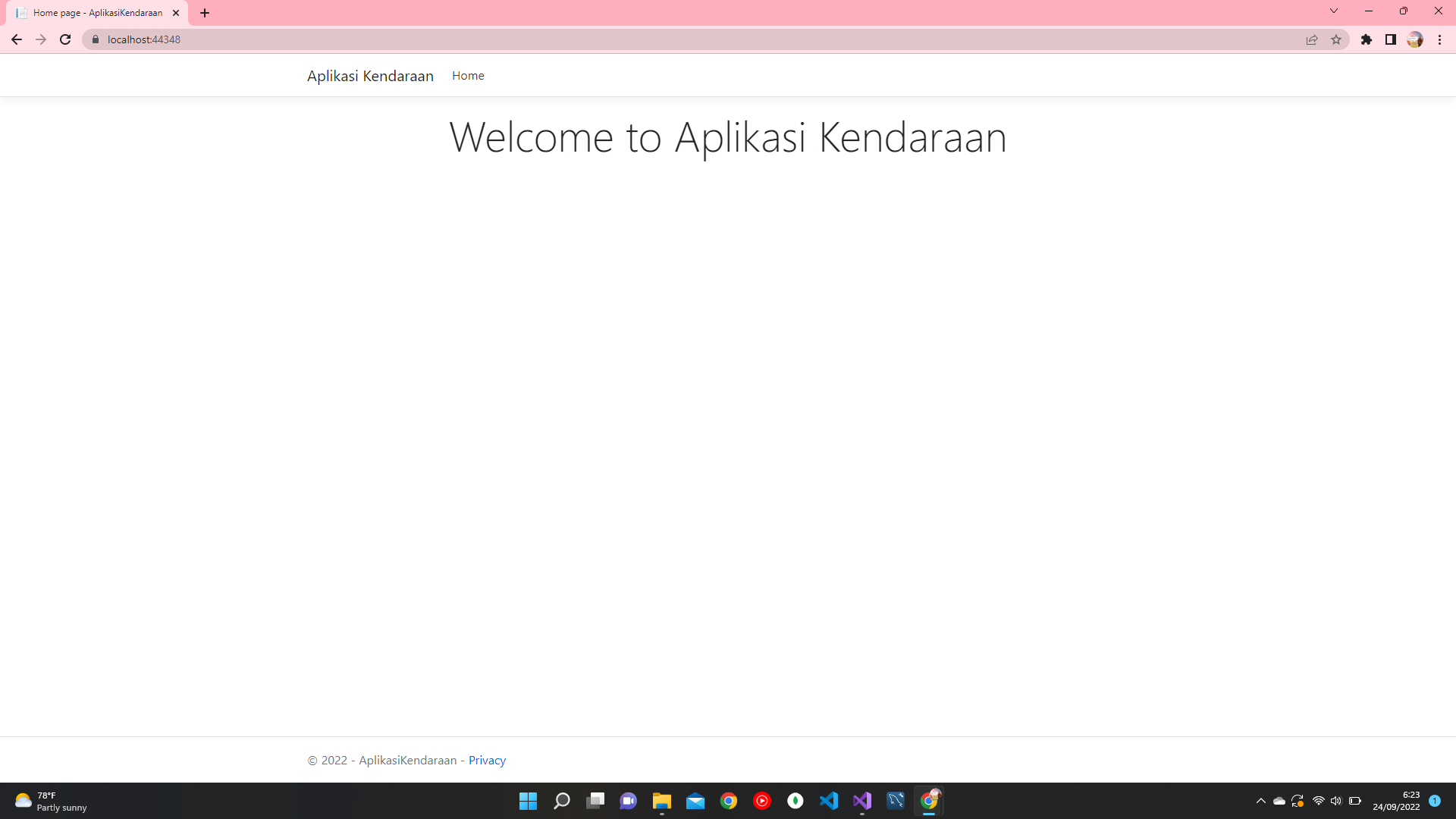Image resolution: width=1456 pixels, height=819 pixels.
Task: Open the Privacy link in the footer
Action: click(487, 760)
